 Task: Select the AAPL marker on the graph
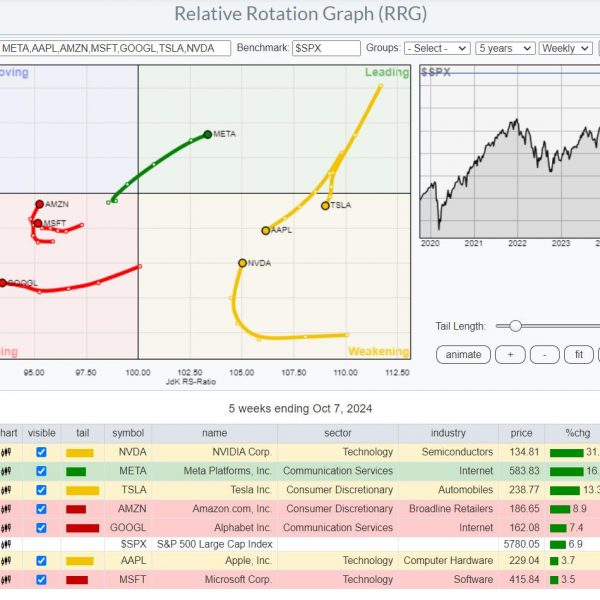pos(266,231)
